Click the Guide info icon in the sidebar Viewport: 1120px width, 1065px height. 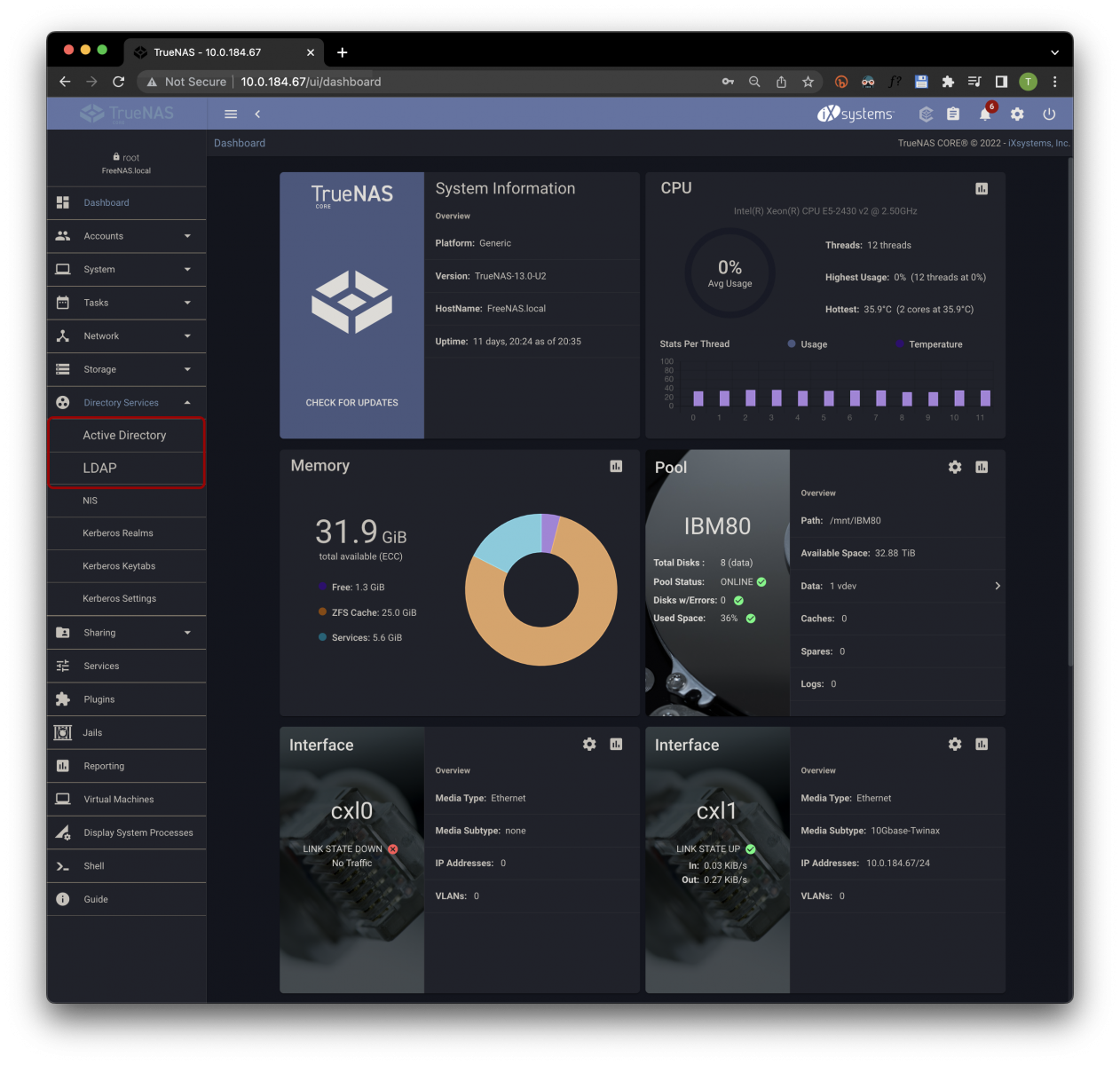63,899
